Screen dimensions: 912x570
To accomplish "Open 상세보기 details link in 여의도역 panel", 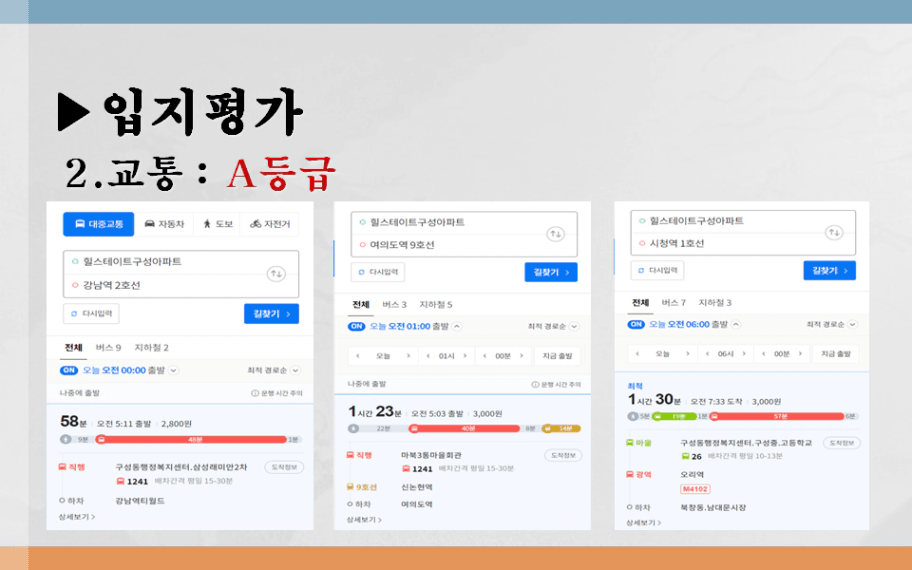I will tap(364, 520).
